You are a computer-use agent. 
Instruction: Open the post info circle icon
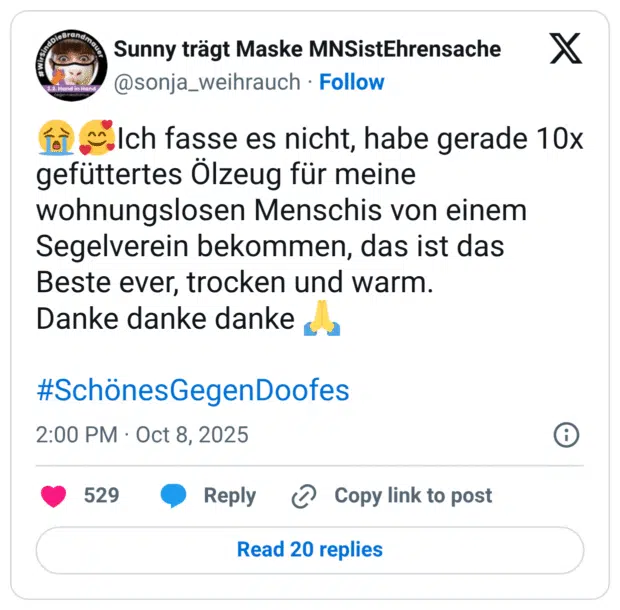tap(566, 435)
